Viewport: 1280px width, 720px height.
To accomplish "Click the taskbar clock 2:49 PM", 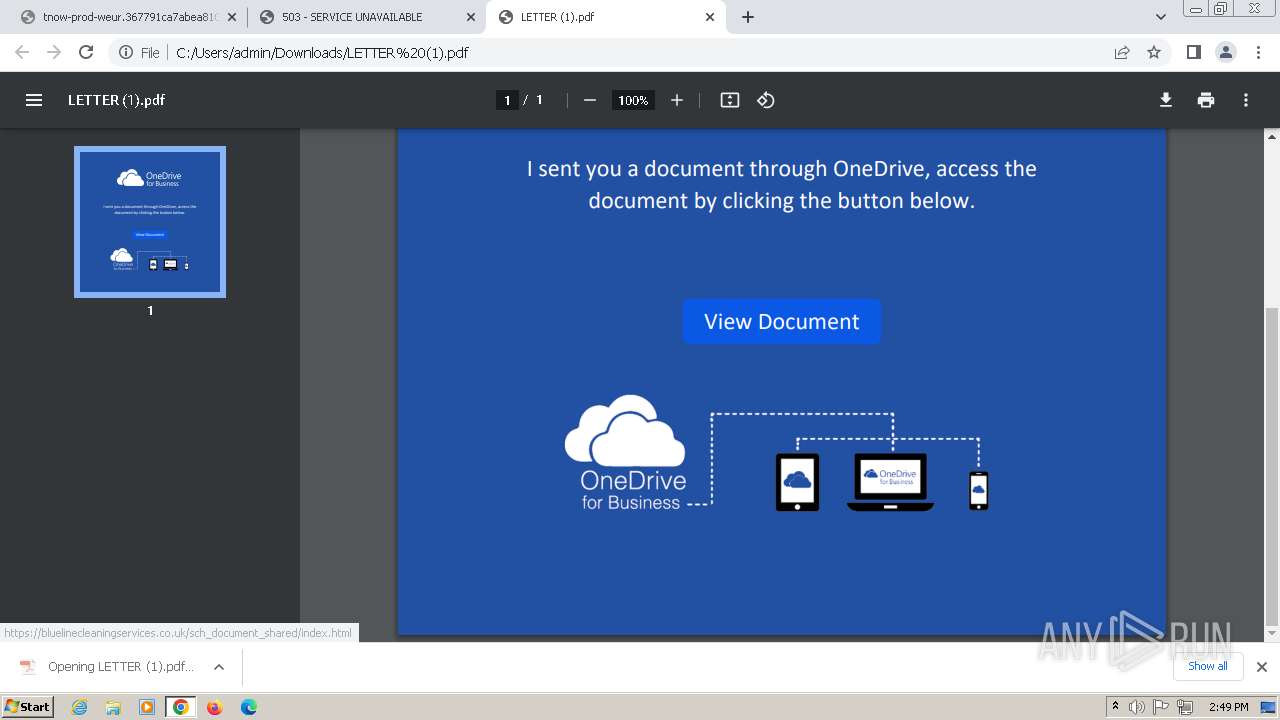I will [1228, 707].
